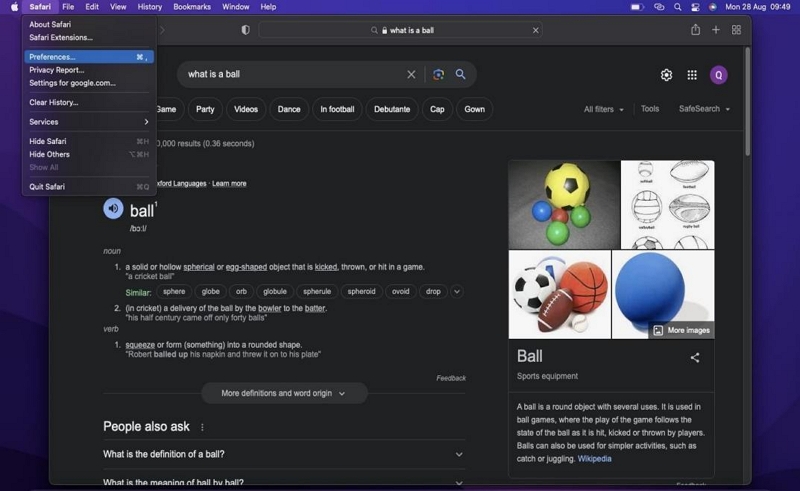Click the date and time in menu bar
This screenshot has width=800, height=491.
[x=758, y=7]
